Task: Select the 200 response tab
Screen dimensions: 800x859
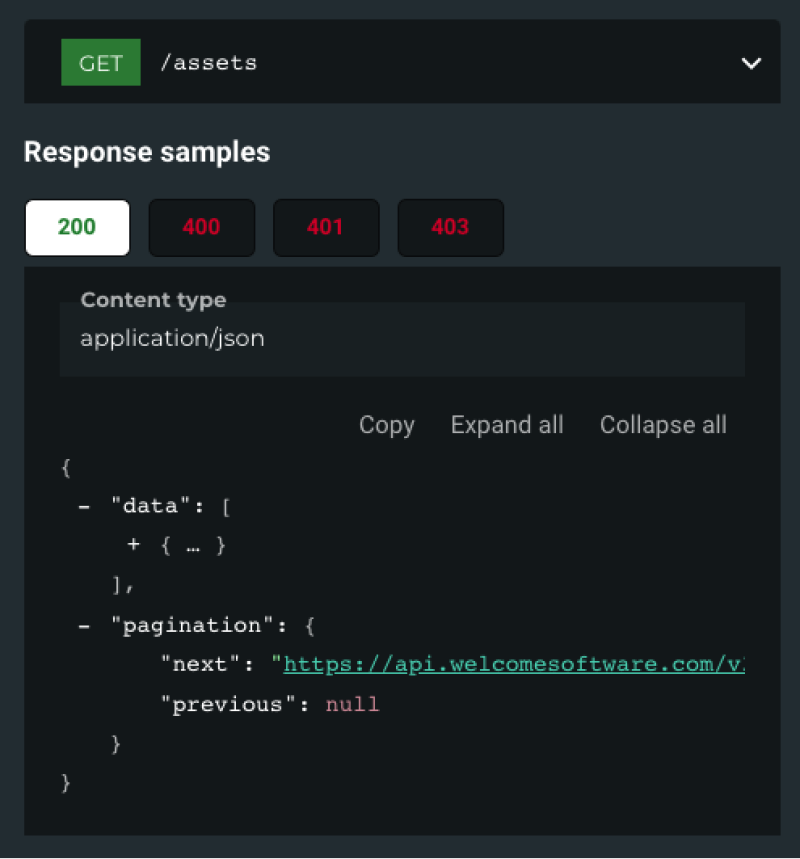Action: 77,227
